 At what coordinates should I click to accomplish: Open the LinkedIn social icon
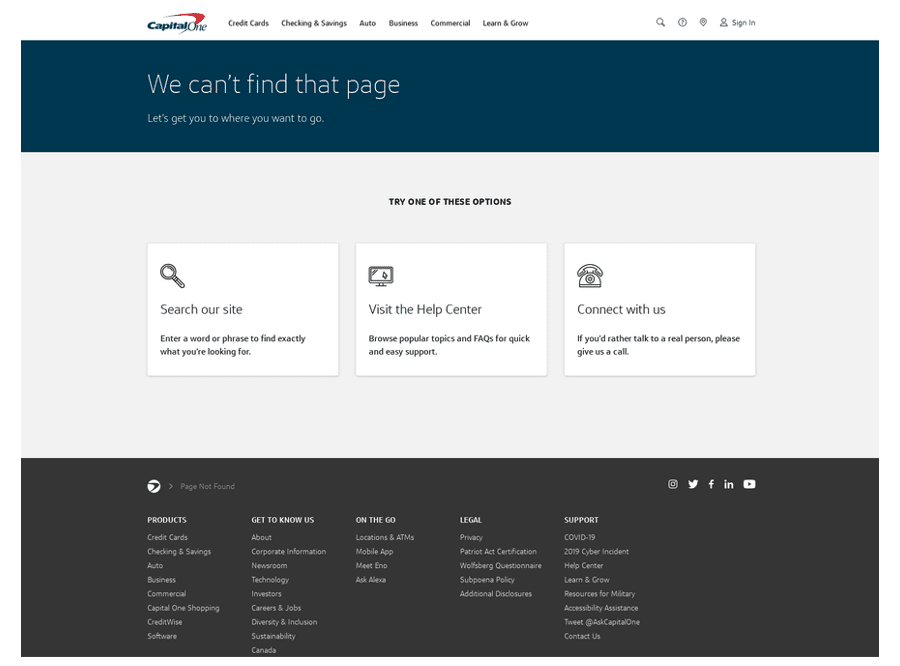pyautogui.click(x=728, y=484)
